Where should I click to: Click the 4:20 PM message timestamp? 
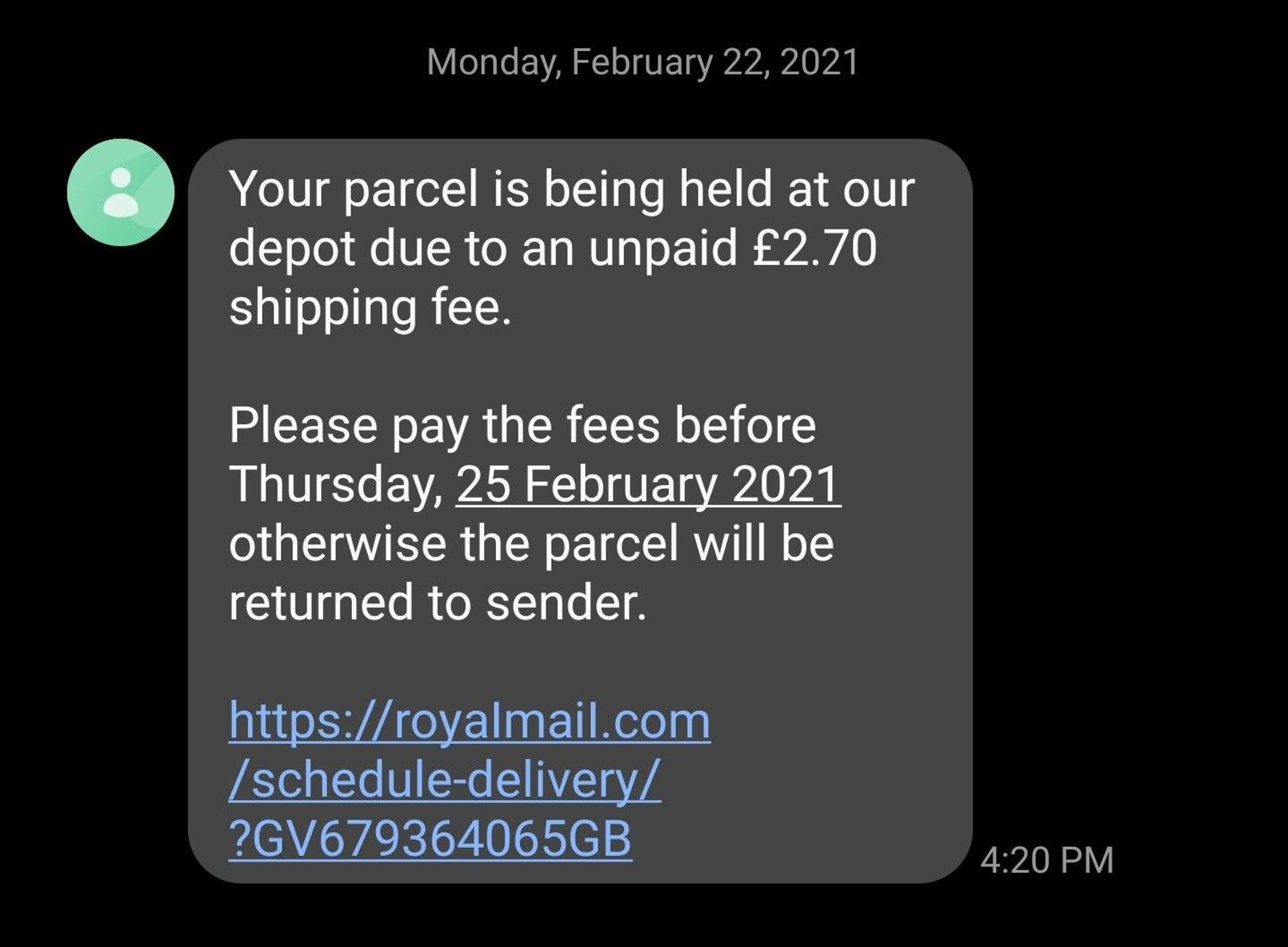[1047, 860]
